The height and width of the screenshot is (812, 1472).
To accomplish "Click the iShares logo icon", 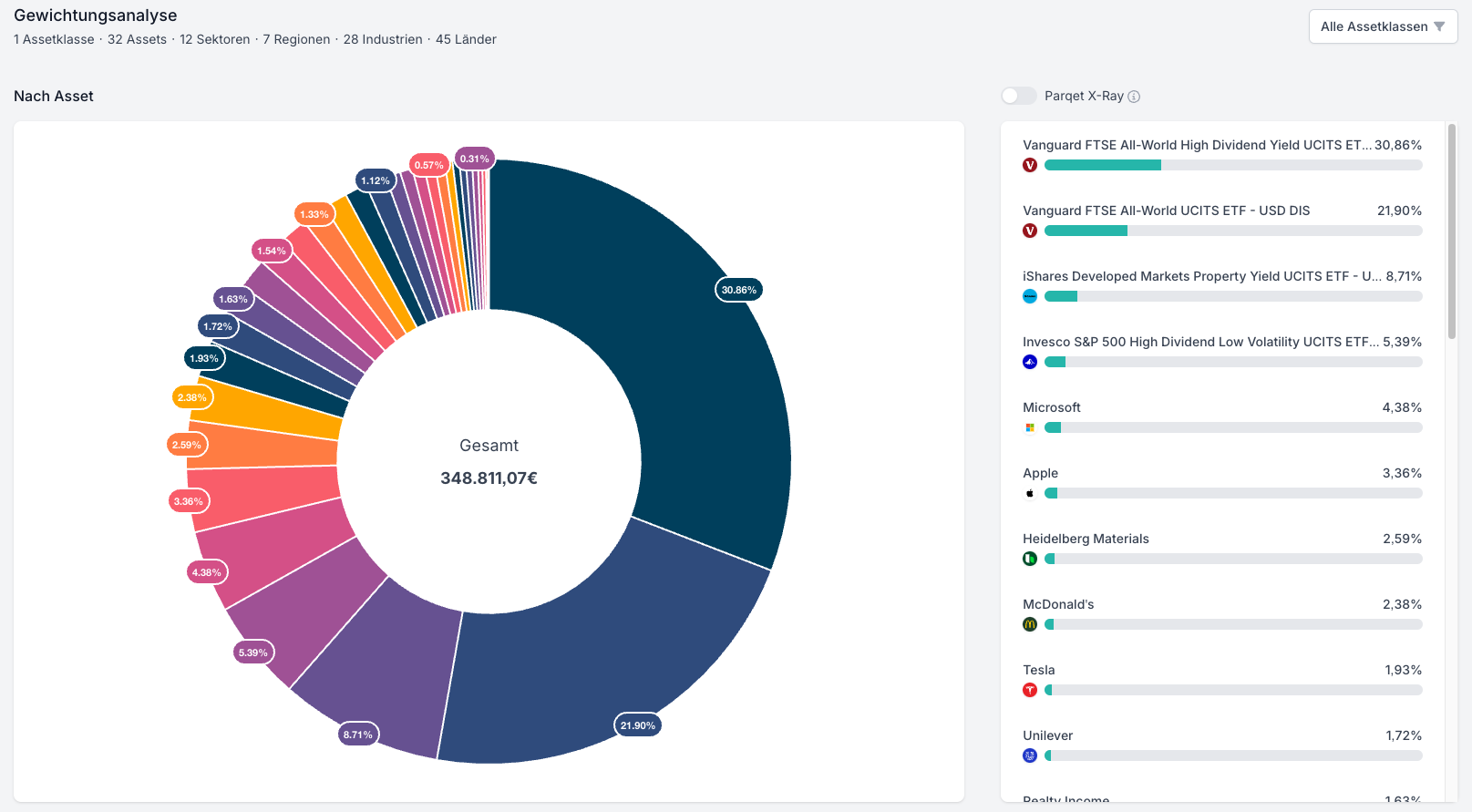I will coord(1030,296).
